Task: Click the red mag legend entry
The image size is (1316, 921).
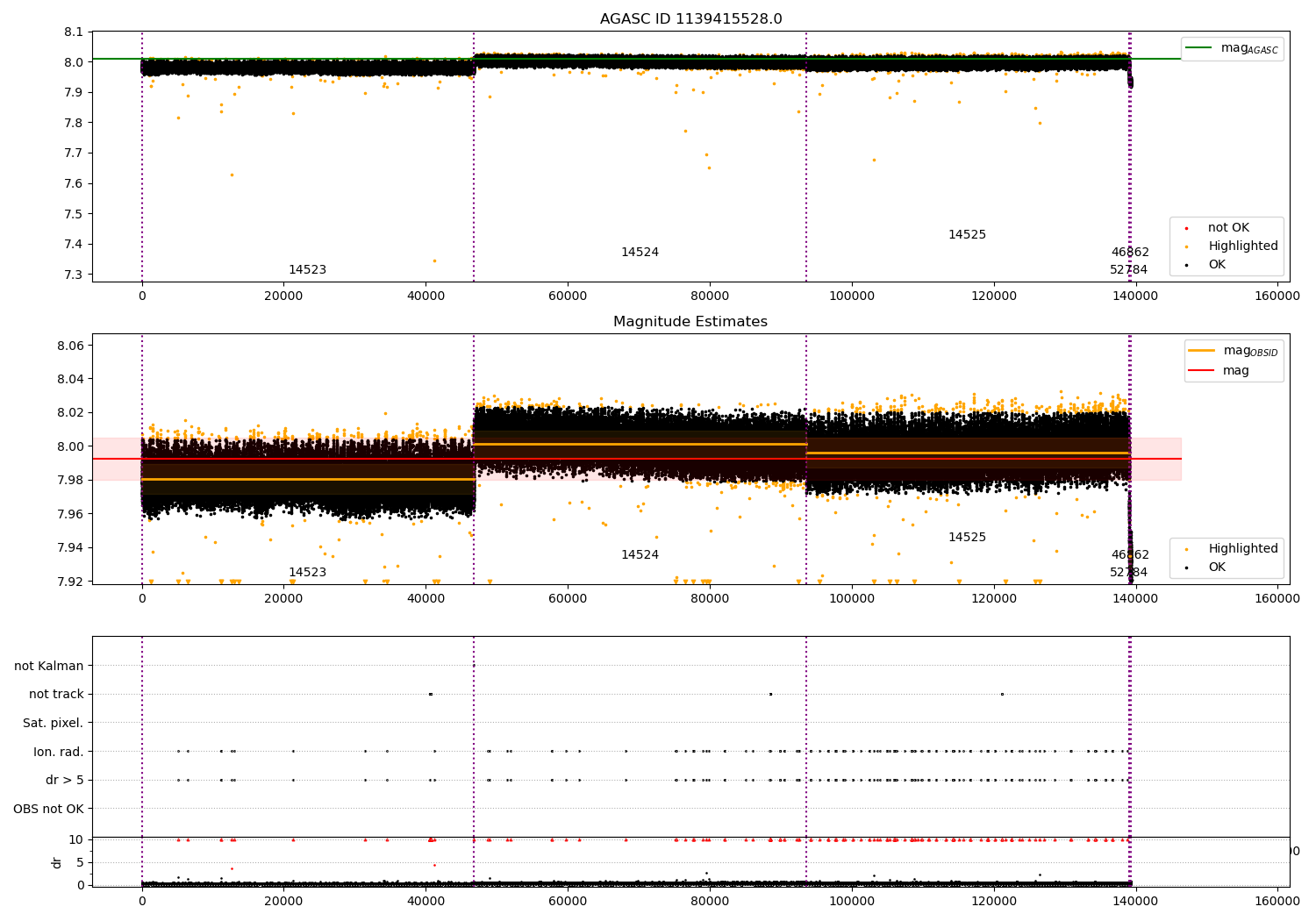Action: pyautogui.click(x=1219, y=371)
